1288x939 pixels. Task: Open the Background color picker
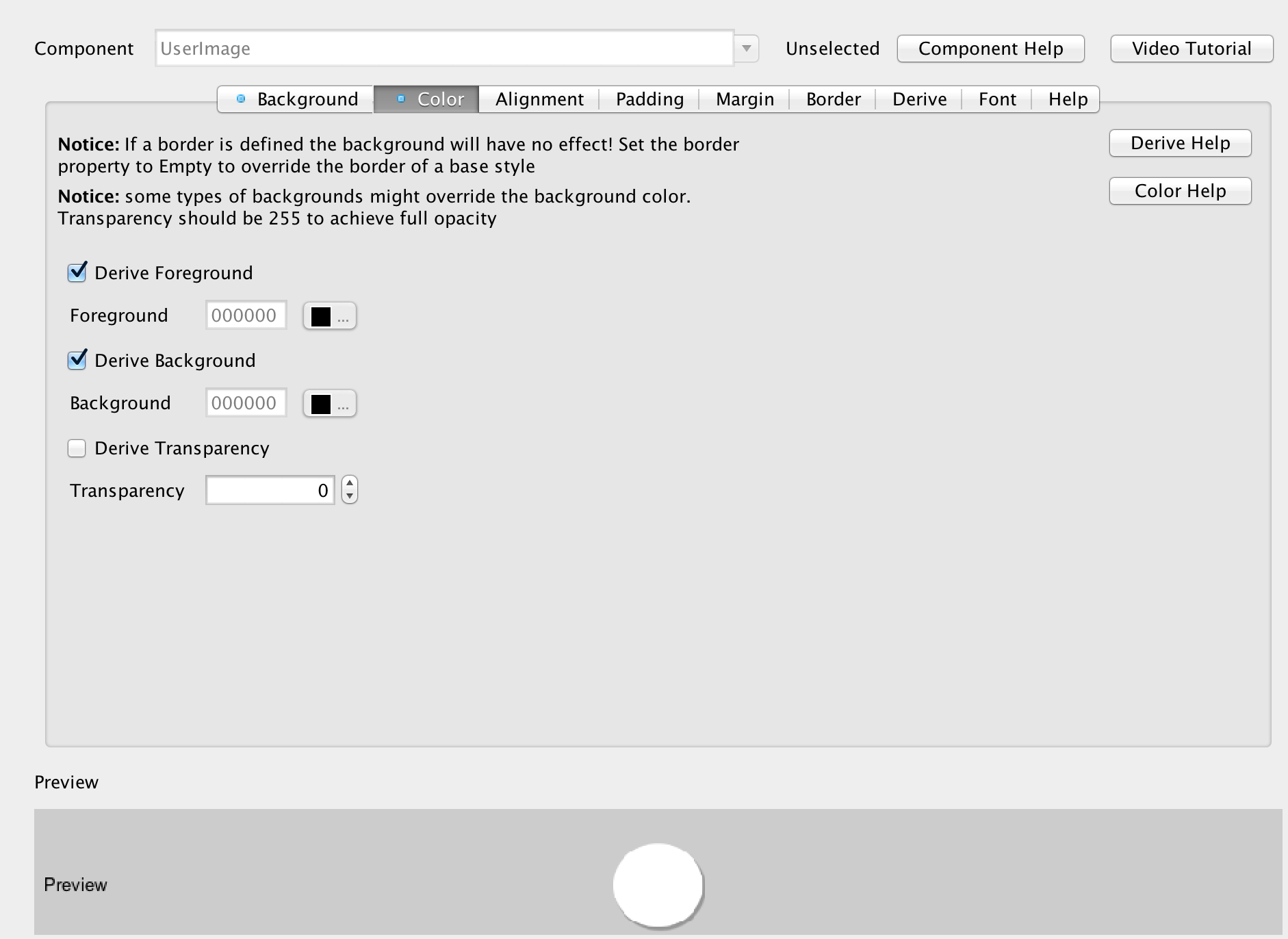pos(344,403)
